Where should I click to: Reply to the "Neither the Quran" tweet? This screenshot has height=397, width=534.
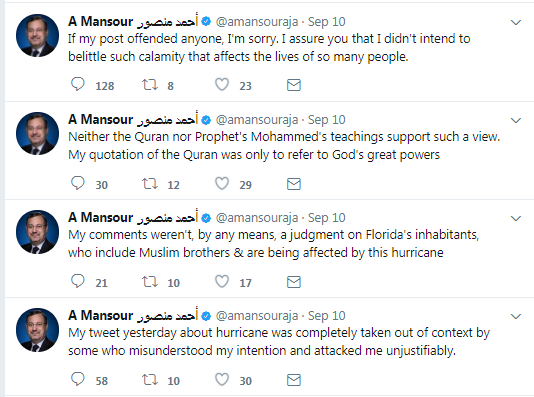[x=78, y=183]
